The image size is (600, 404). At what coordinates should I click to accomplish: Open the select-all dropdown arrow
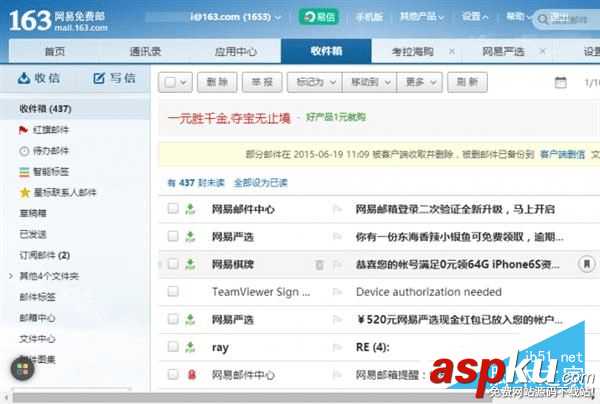(183, 82)
